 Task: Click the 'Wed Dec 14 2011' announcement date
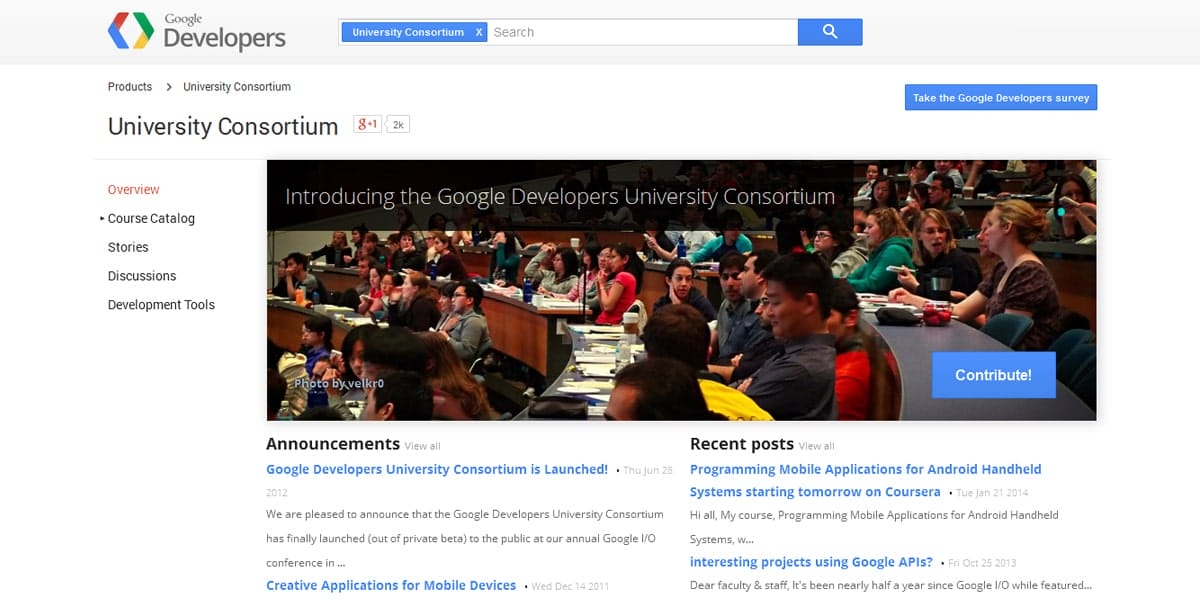[x=570, y=586]
